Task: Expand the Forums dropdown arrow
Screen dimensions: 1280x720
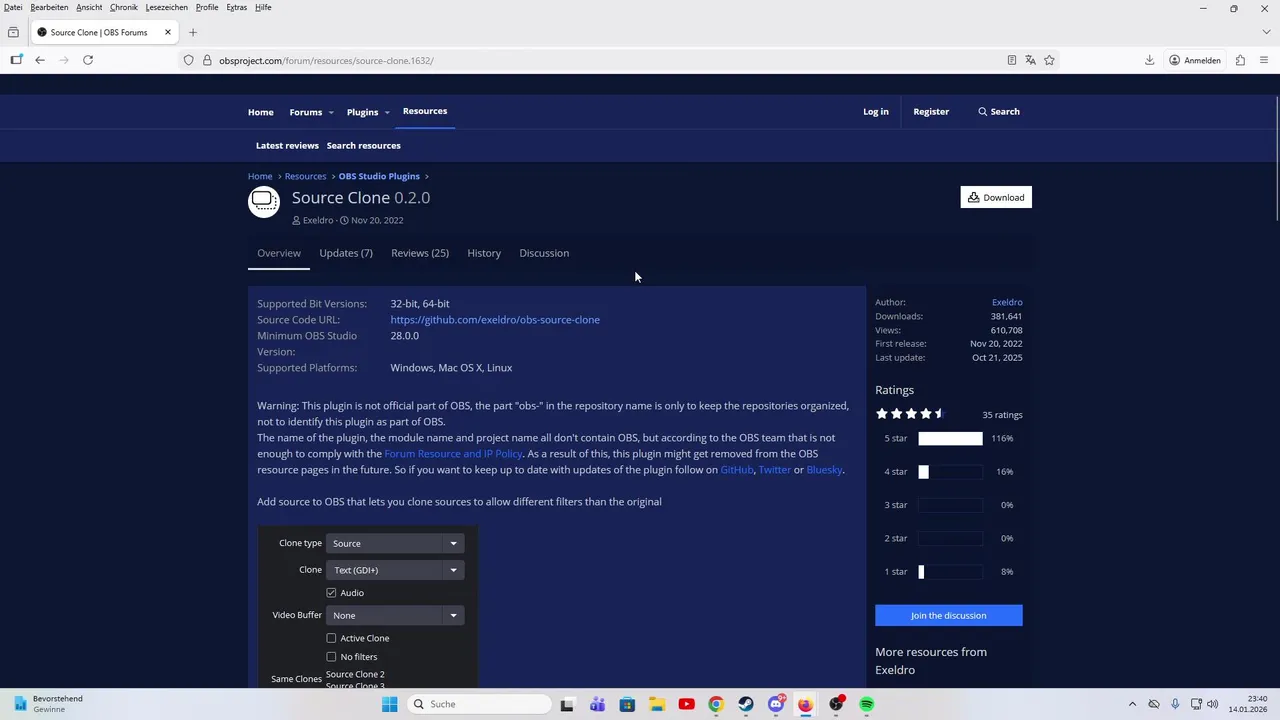Action: [x=331, y=112]
